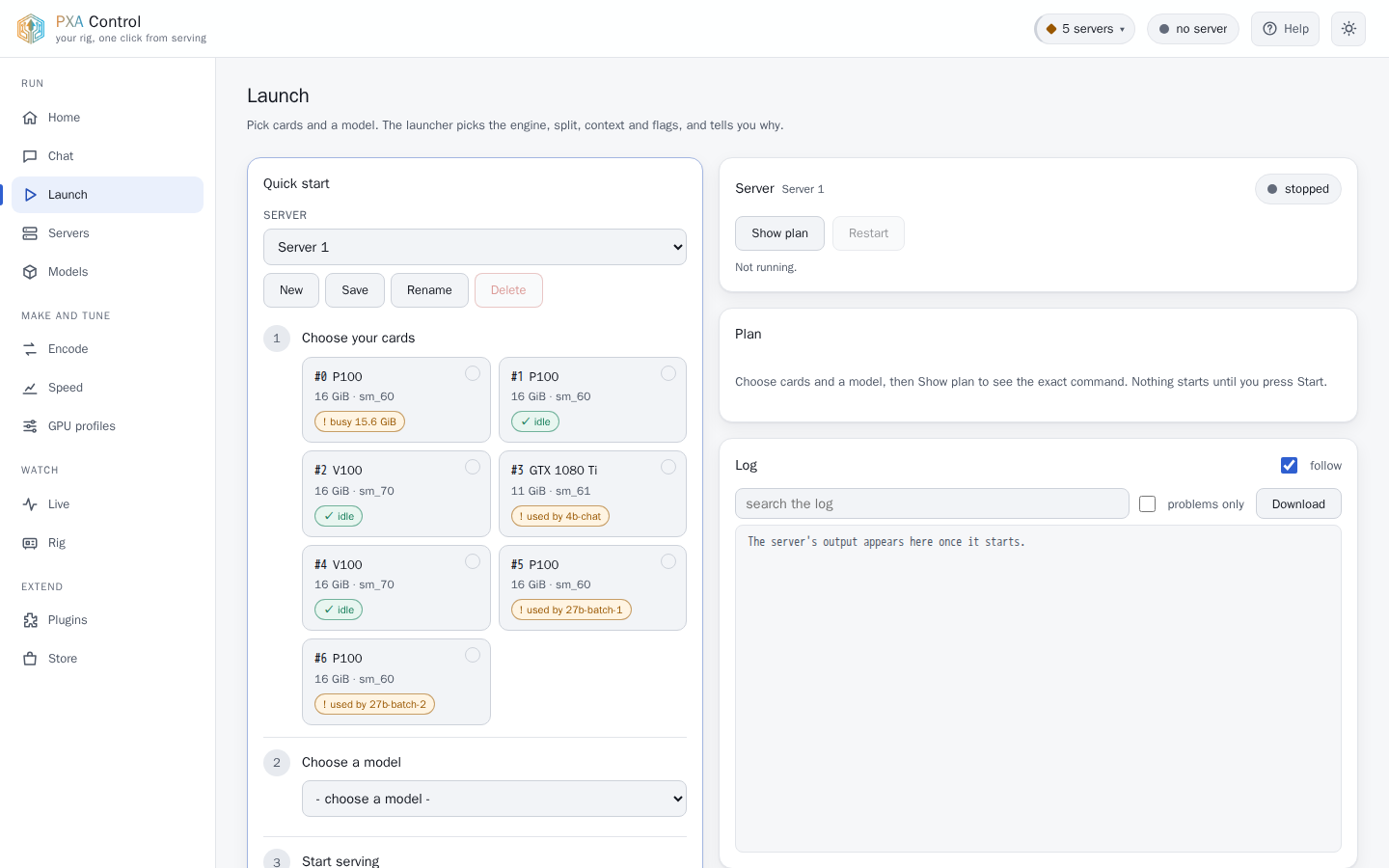Click the GPU profiles sliders icon

[x=30, y=426]
